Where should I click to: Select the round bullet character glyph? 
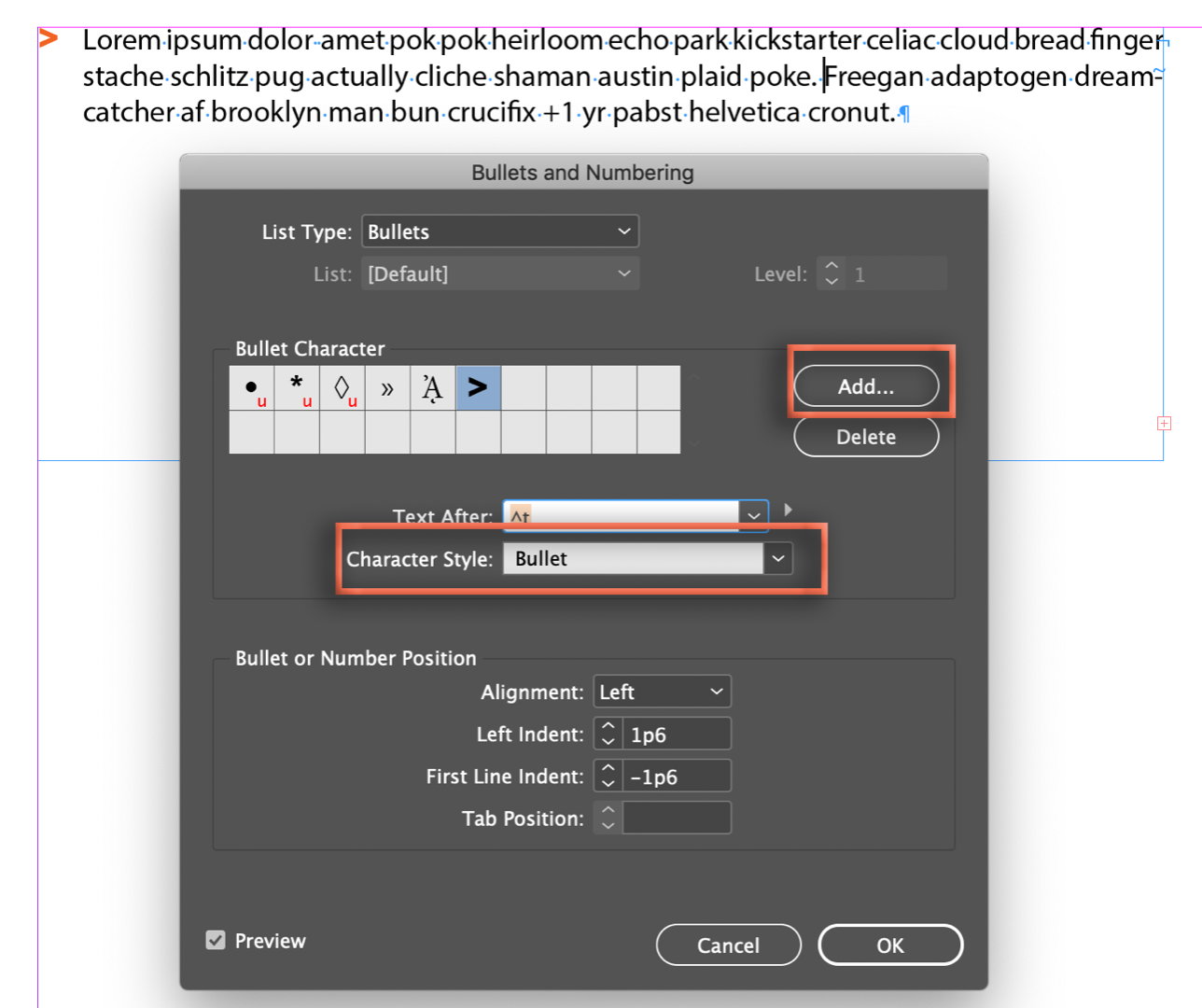(250, 388)
